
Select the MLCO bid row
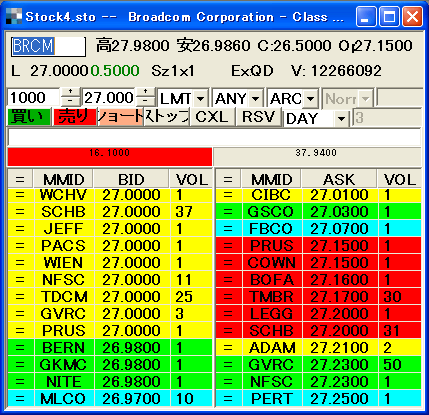tap(110, 398)
